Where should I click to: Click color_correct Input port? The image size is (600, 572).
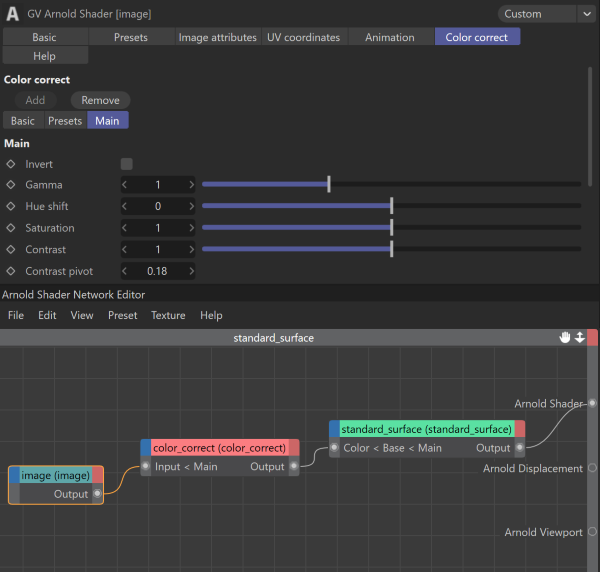(145, 466)
